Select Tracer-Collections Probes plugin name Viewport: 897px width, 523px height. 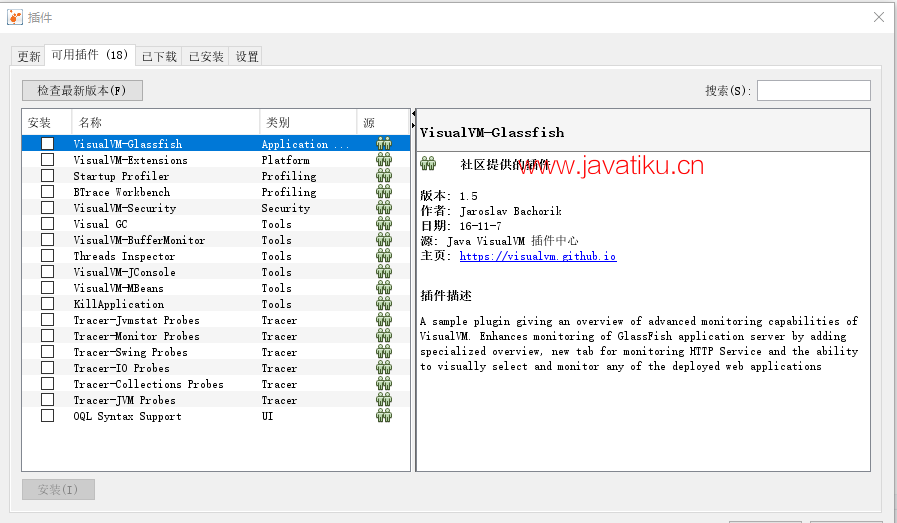(x=148, y=384)
